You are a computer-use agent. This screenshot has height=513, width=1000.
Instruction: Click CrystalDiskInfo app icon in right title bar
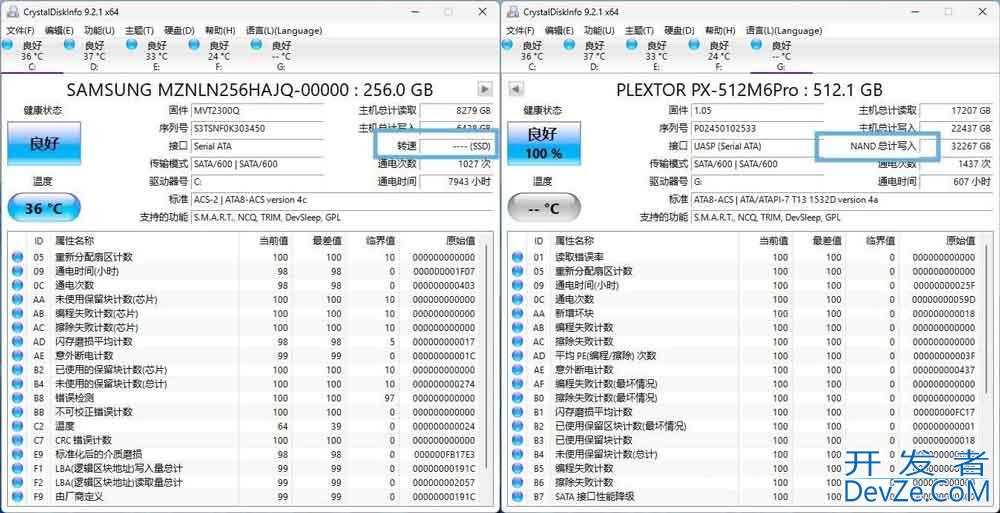tap(511, 12)
